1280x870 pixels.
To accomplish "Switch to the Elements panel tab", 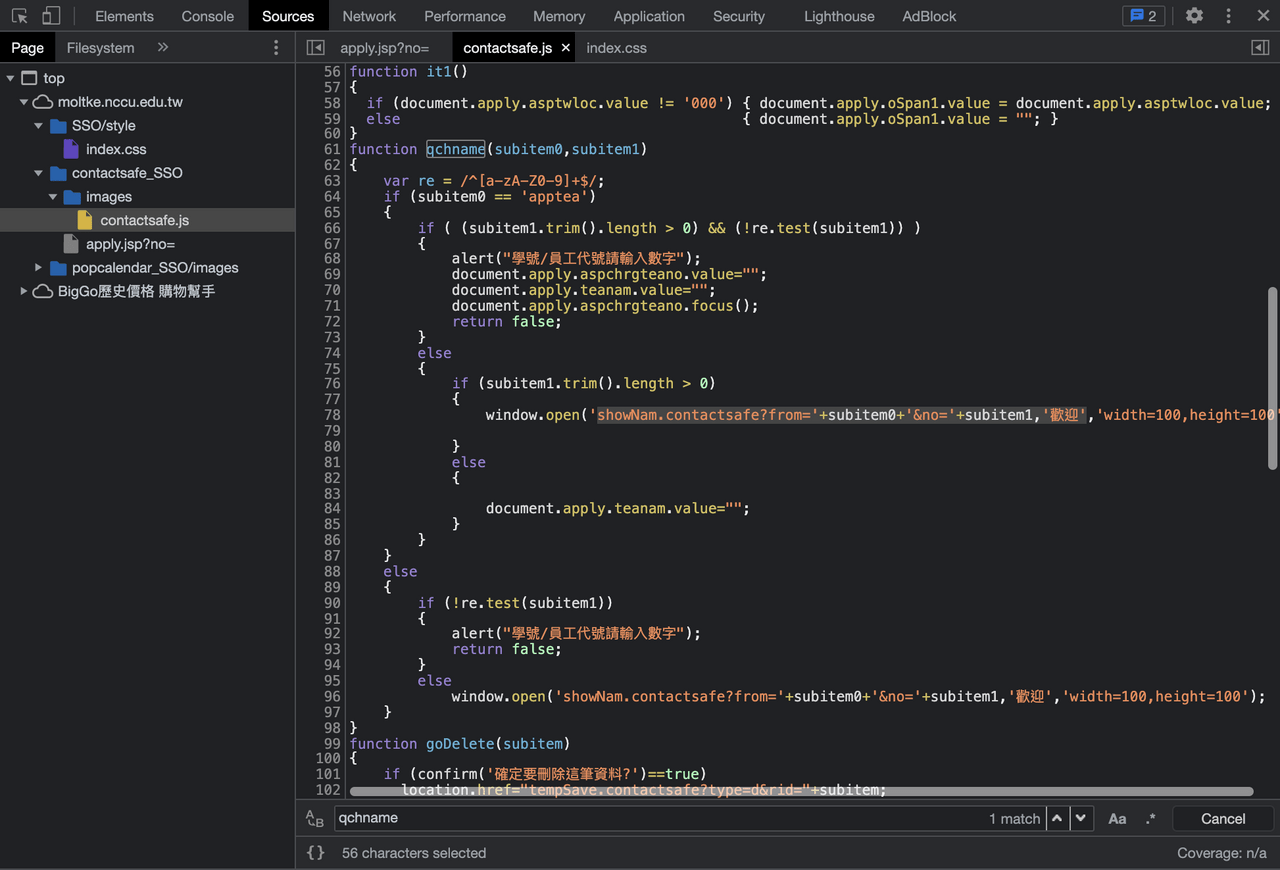I will [124, 16].
